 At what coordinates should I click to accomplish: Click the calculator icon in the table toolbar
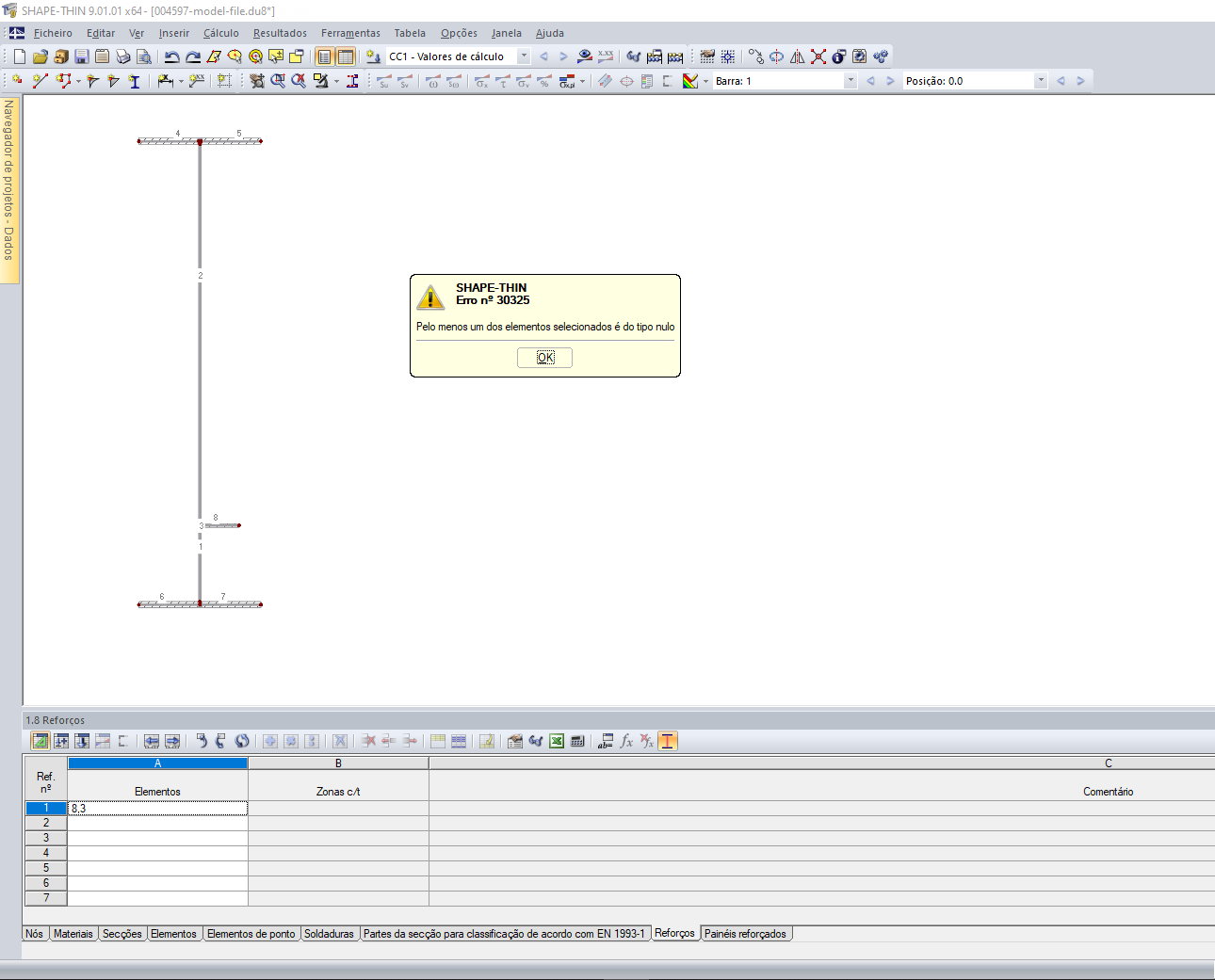click(577, 741)
